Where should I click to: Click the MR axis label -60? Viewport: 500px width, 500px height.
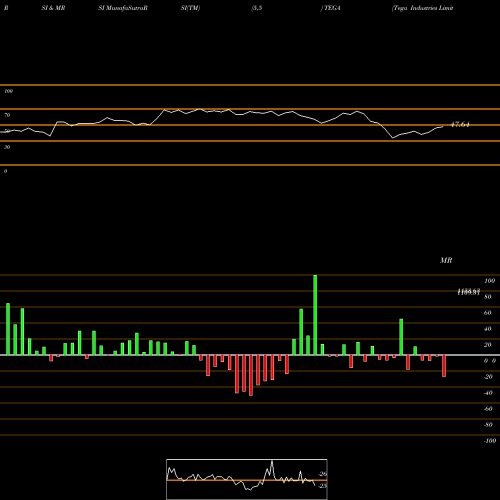(488, 409)
